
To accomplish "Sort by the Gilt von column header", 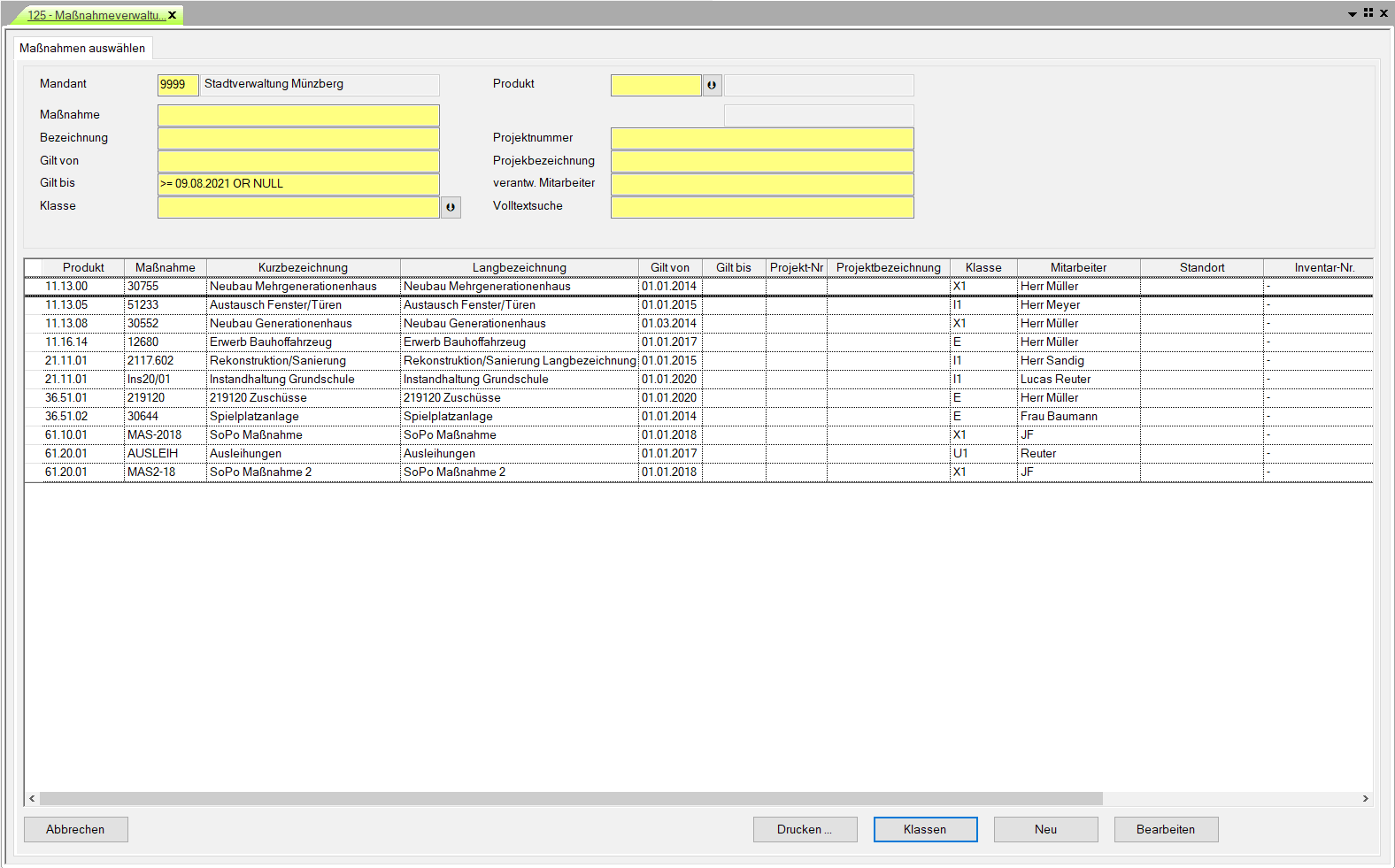I will [x=669, y=267].
